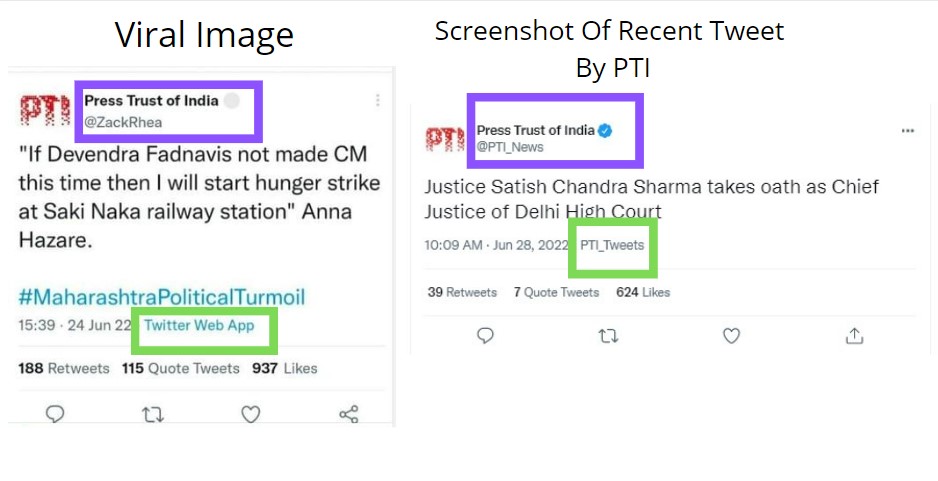This screenshot has height=481, width=938.
Task: Click the #MaharashtraPoliticalTurmoil hashtag
Action: (x=161, y=297)
